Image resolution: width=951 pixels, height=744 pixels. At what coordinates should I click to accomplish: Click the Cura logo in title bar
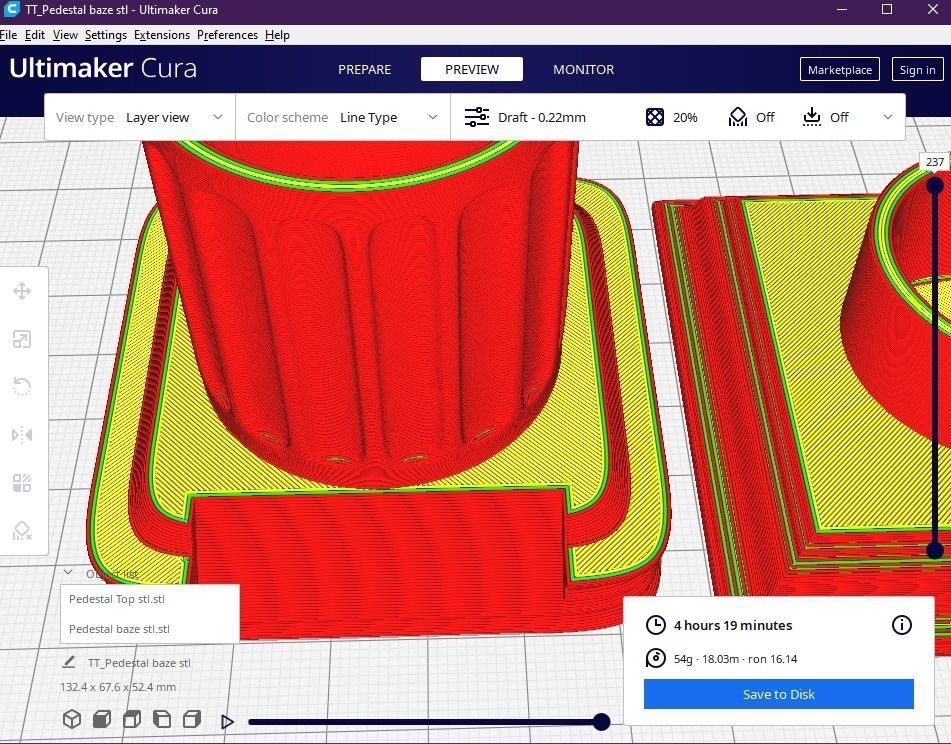click(11, 10)
